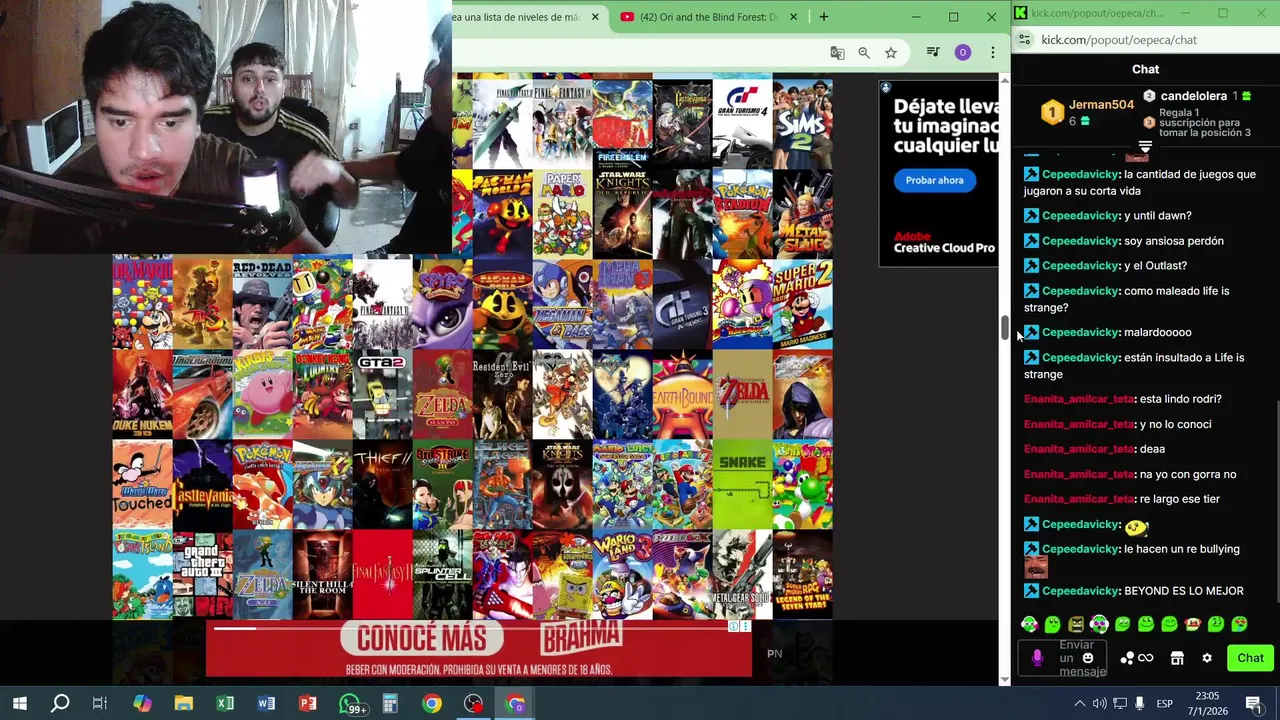The image size is (1280, 720).
Task: Show hidden system tray icons
Action: click(1079, 704)
